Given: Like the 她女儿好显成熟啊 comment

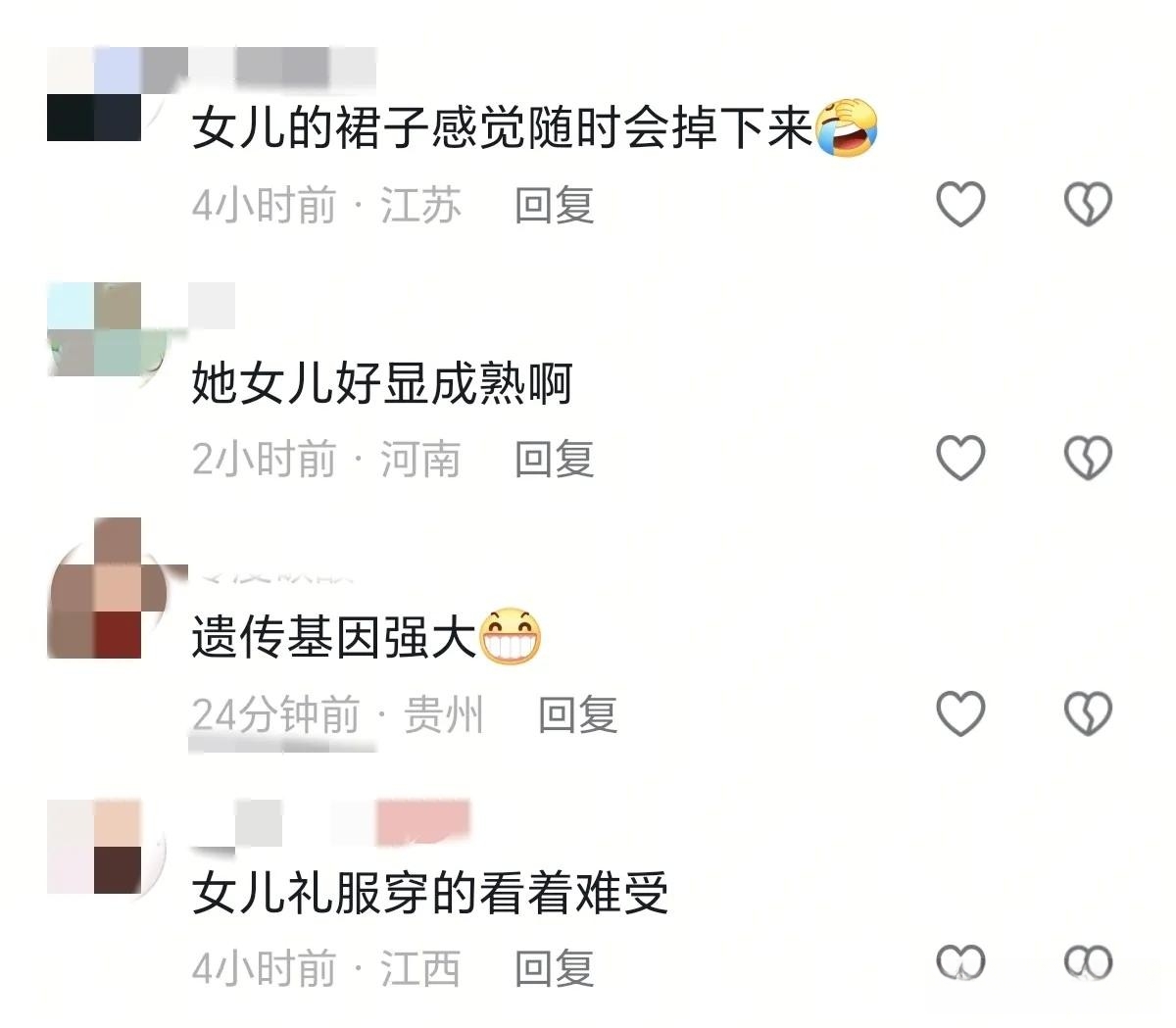Looking at the screenshot, I should pos(960,458).
